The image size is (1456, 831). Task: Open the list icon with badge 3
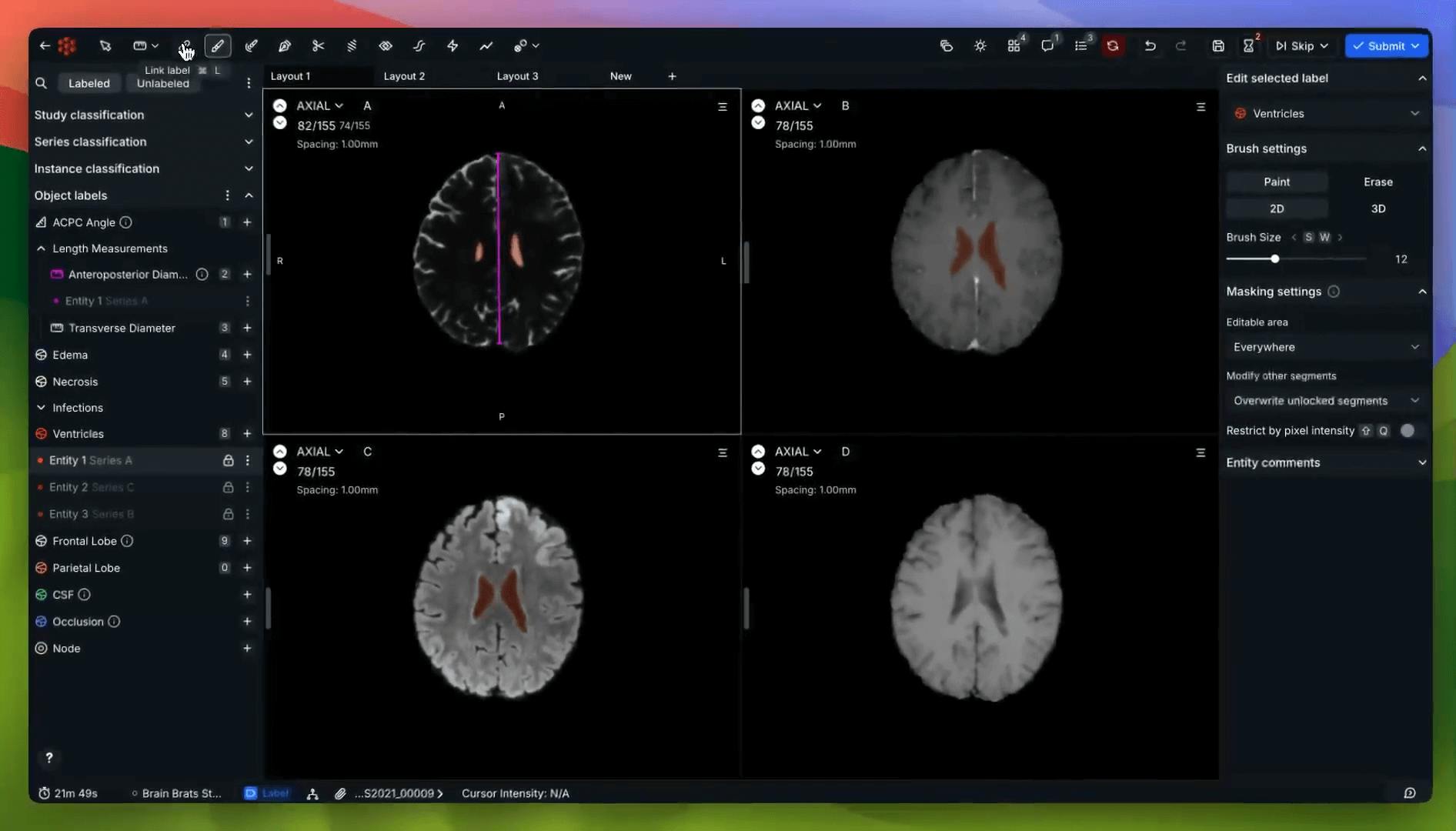click(x=1081, y=46)
